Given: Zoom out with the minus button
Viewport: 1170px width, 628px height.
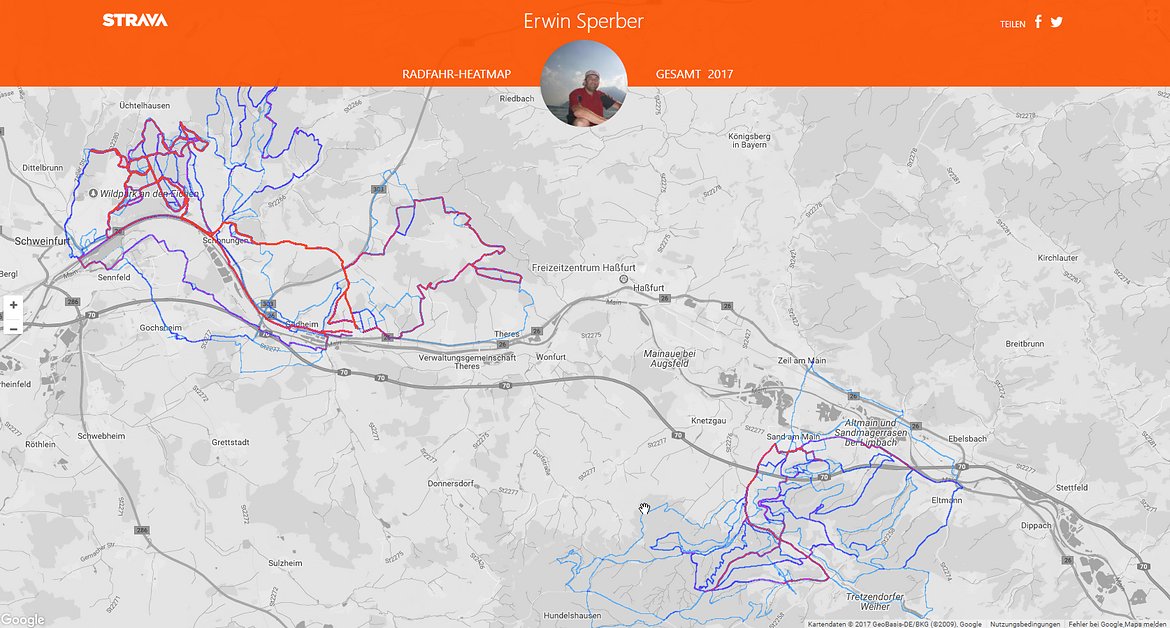Looking at the screenshot, I should (x=13, y=327).
